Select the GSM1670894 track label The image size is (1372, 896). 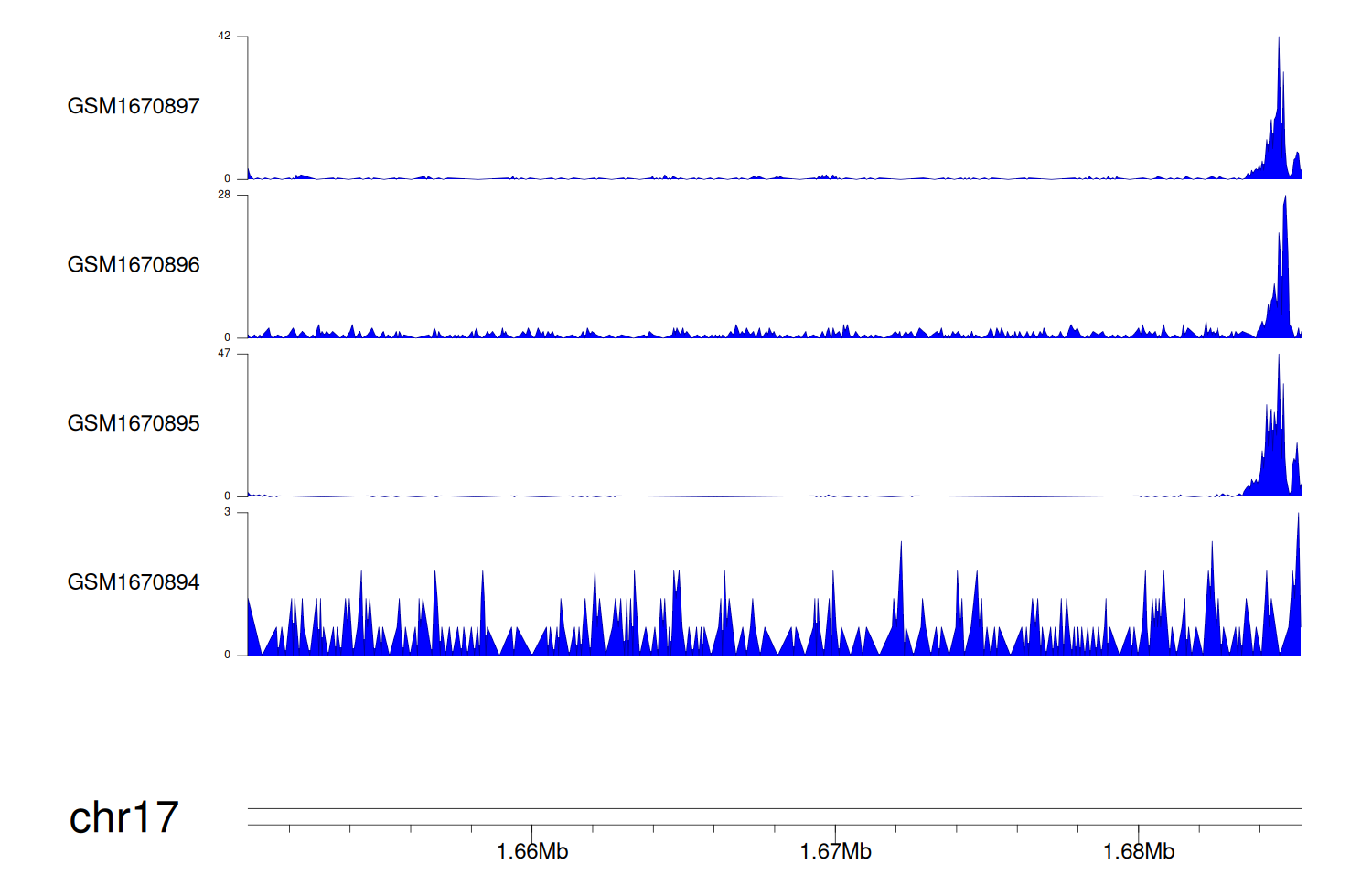tap(134, 582)
